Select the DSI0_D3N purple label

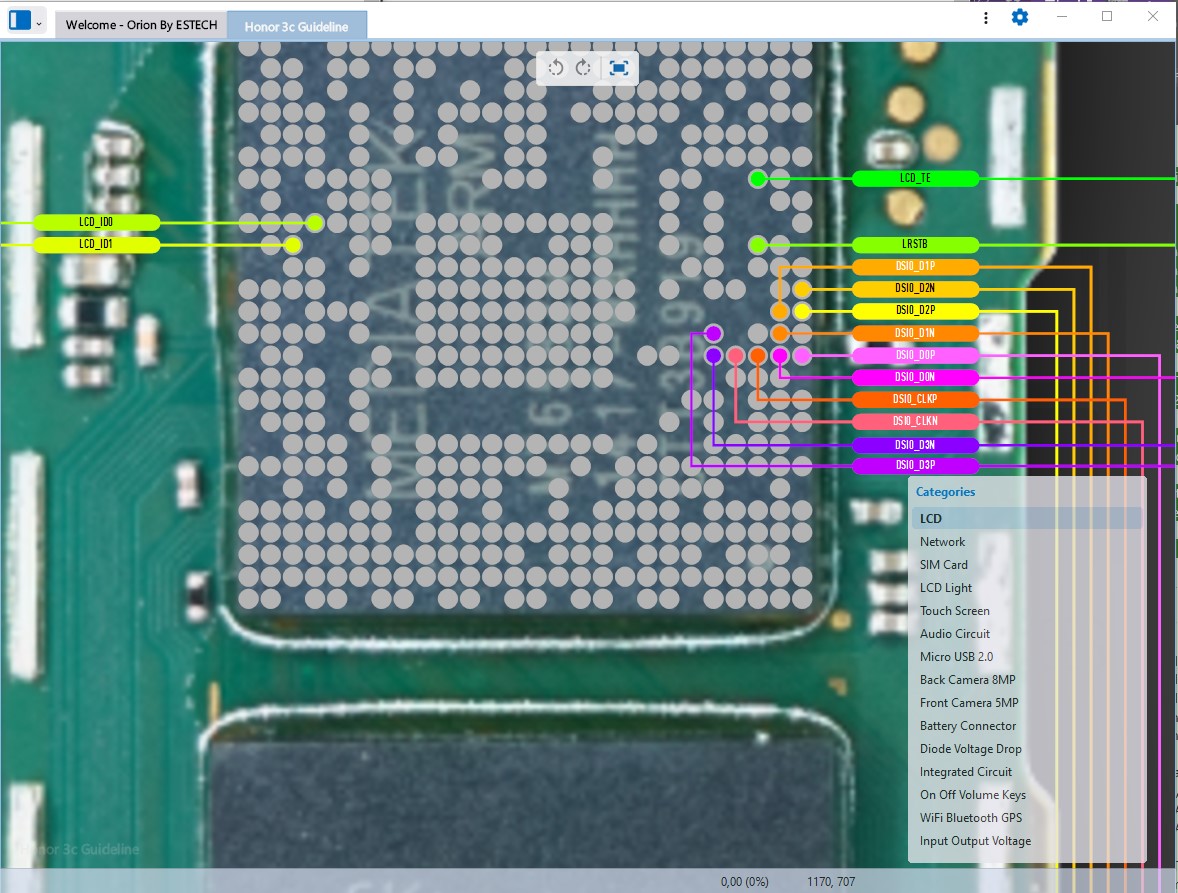point(915,444)
